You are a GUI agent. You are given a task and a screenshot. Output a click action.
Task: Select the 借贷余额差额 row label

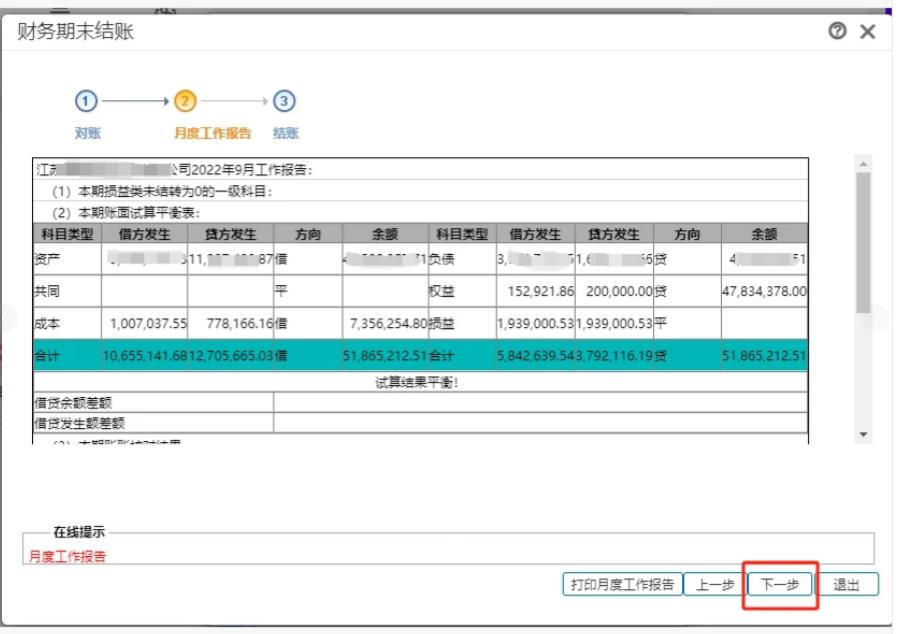[x=79, y=403]
